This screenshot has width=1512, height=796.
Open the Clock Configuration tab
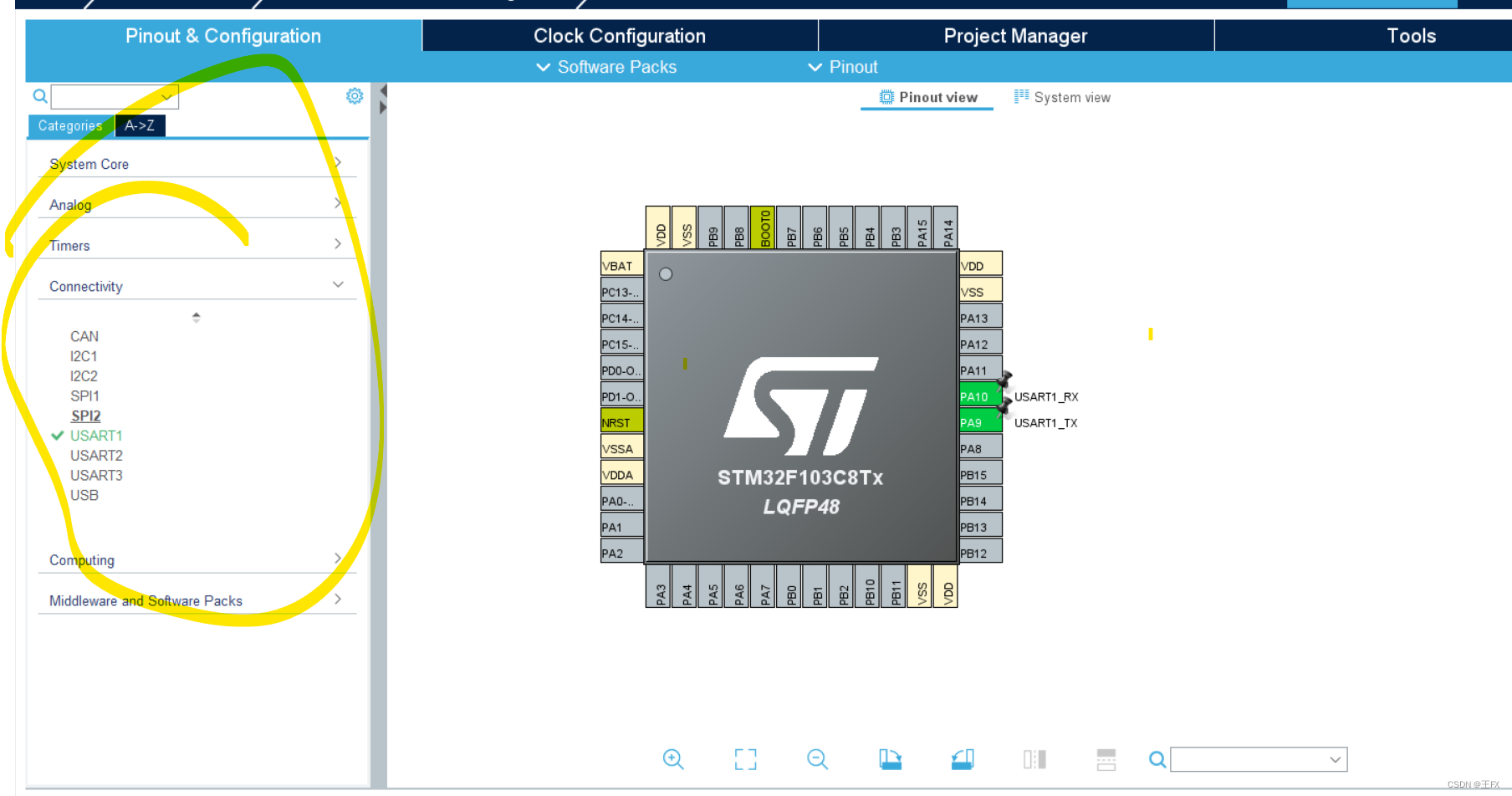coord(620,36)
